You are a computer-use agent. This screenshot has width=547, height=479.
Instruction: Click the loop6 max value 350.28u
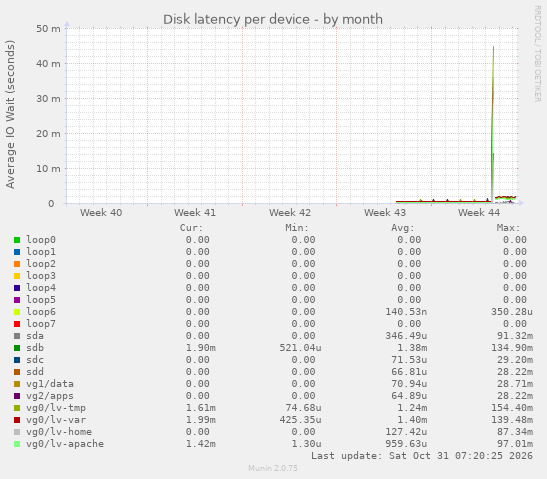click(512, 312)
